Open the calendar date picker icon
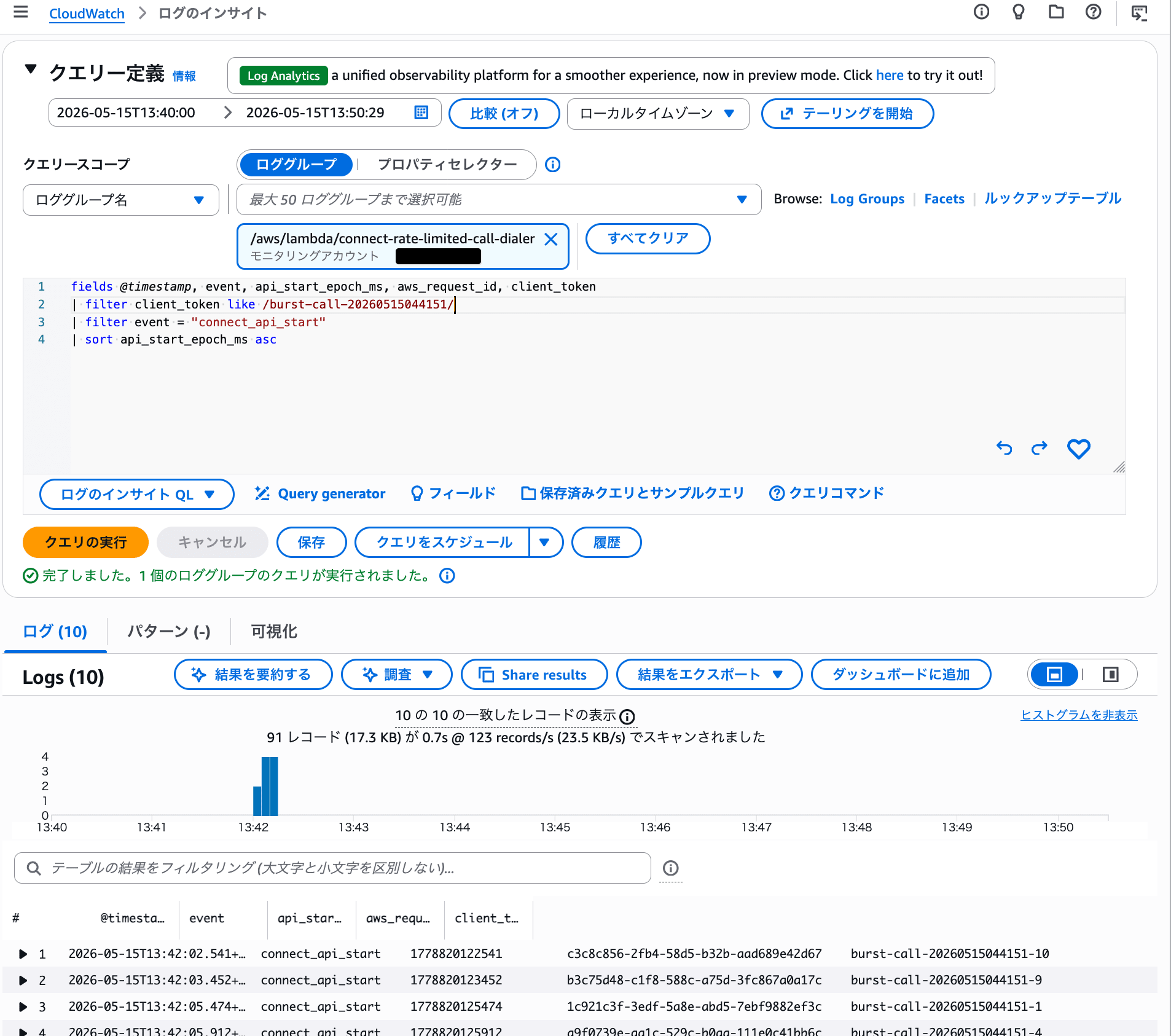 point(421,112)
